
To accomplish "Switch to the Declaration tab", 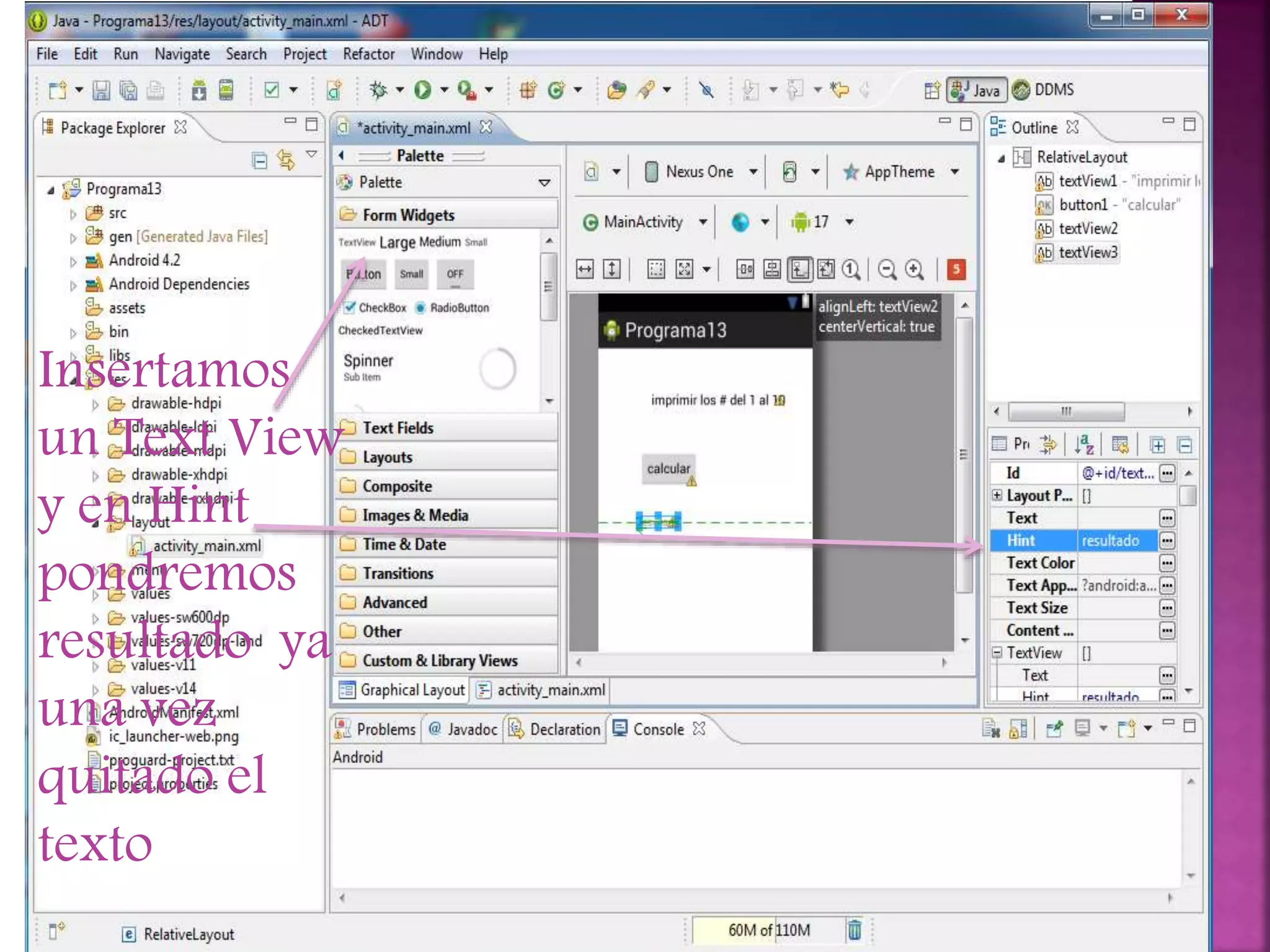I will click(x=555, y=729).
